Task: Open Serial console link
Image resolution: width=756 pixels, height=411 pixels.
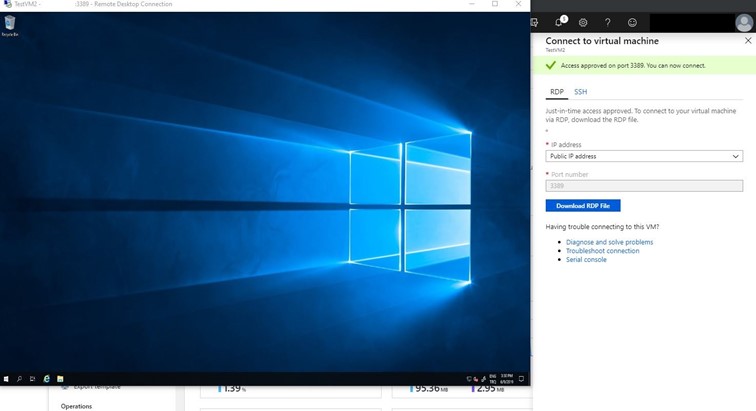Action: click(586, 260)
